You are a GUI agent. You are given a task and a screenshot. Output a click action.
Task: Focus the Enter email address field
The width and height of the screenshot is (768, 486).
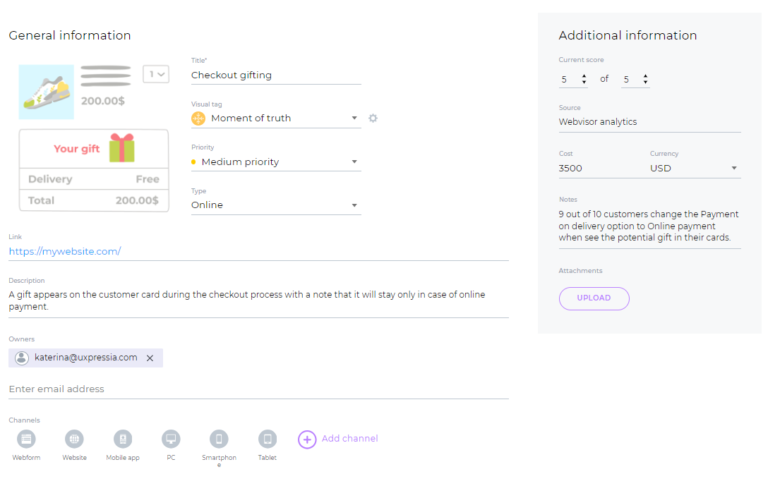coord(258,389)
